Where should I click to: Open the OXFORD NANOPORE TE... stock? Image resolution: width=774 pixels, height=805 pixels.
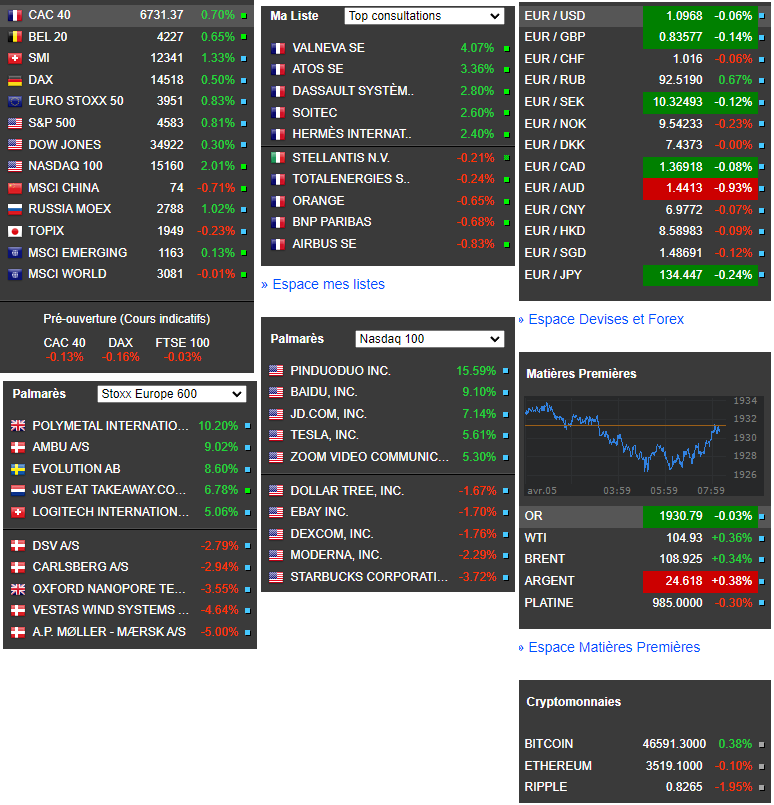[x=109, y=589]
